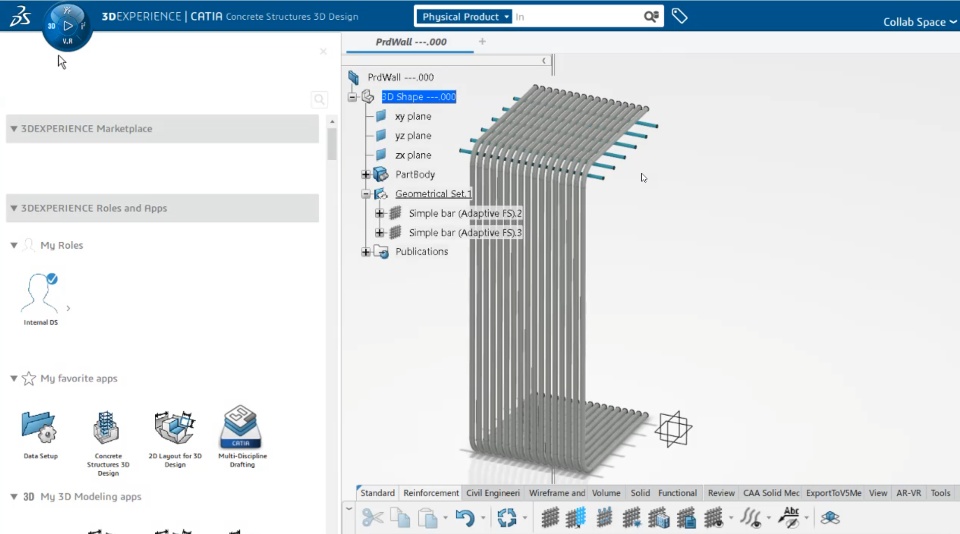The image size is (960, 534).
Task: Click the left panel vertical scrollbar
Action: click(332, 145)
